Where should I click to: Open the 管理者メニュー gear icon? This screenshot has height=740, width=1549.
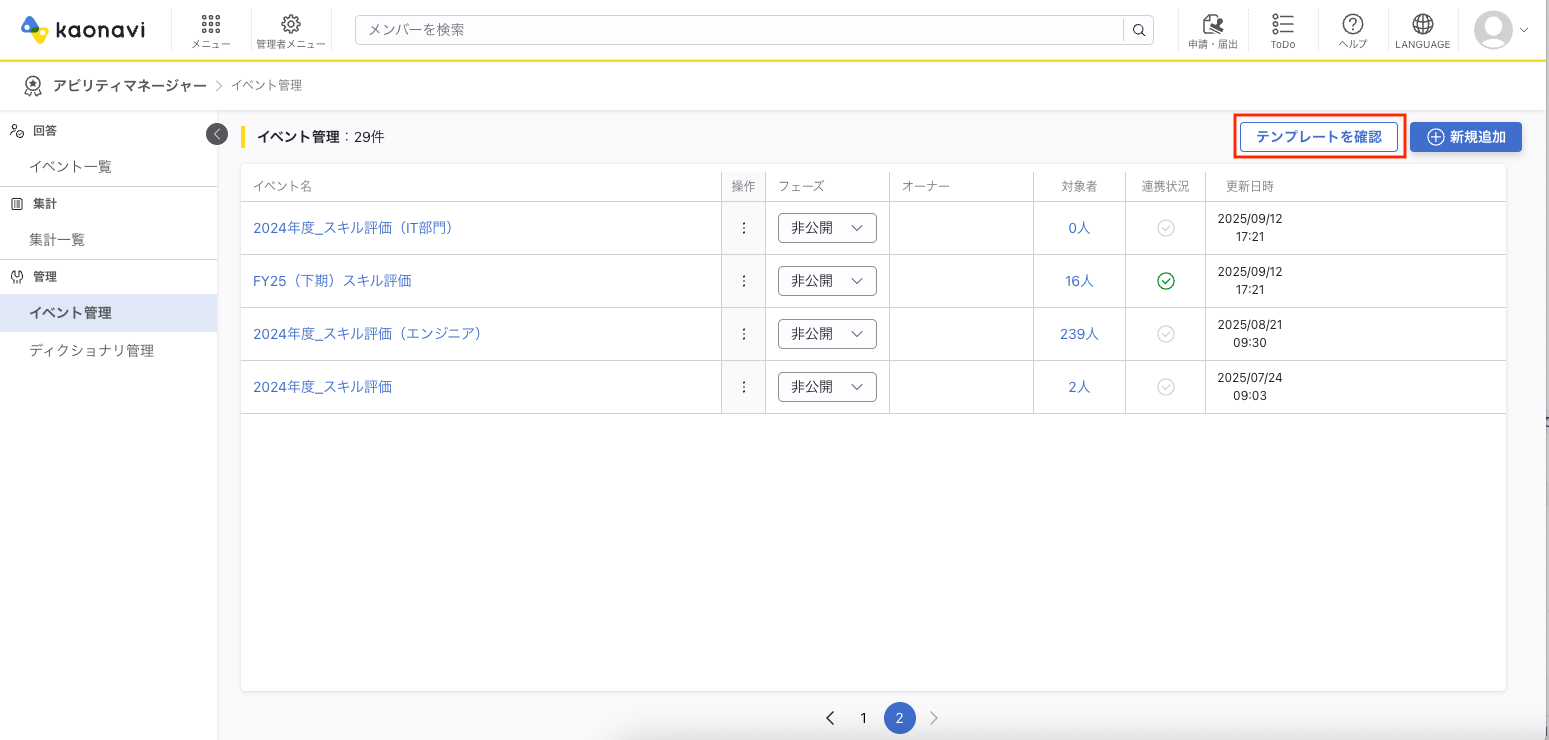click(290, 30)
